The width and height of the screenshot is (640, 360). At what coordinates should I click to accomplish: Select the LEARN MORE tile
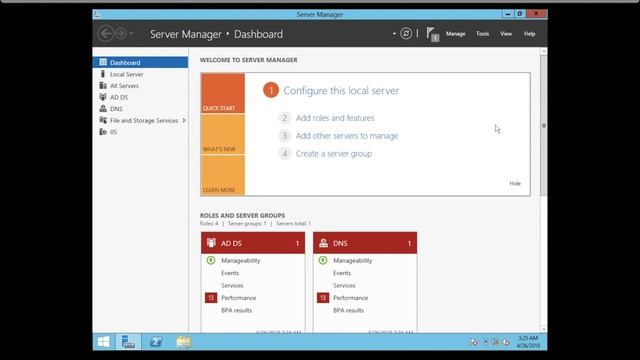[223, 176]
